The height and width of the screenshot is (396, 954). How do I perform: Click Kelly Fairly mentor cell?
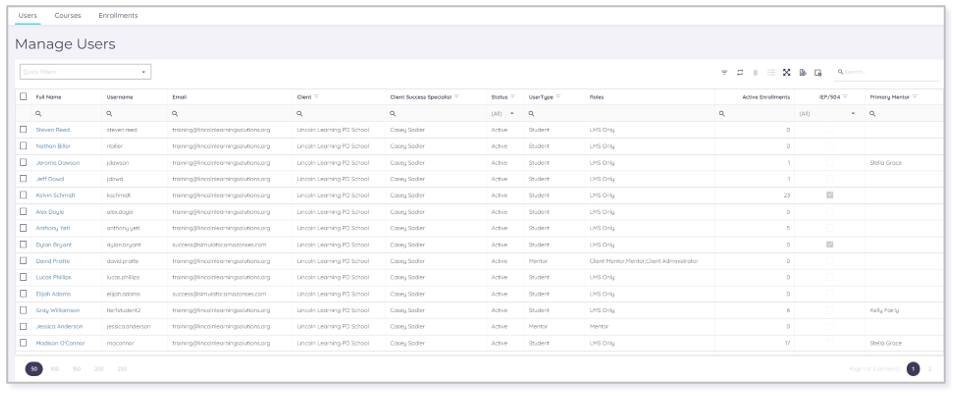(x=885, y=310)
